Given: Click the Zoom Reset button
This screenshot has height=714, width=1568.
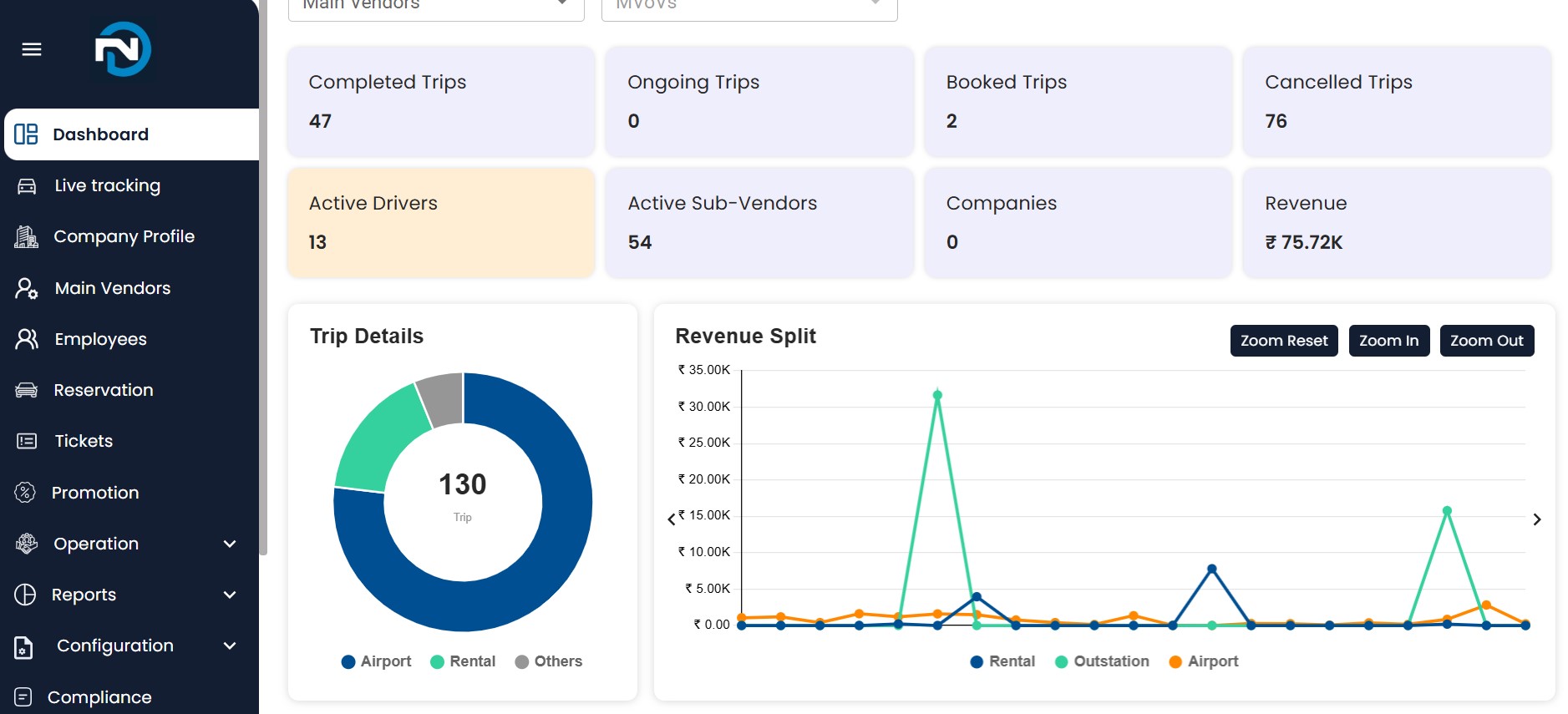Looking at the screenshot, I should coord(1284,341).
